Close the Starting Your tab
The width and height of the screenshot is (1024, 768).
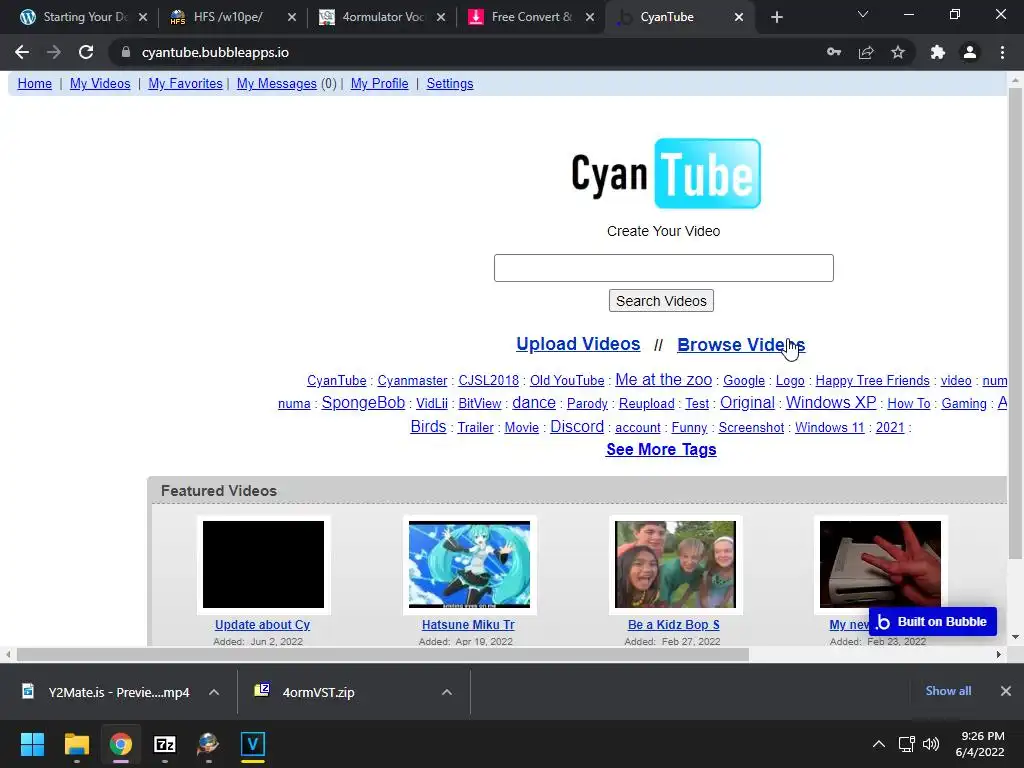[143, 17]
